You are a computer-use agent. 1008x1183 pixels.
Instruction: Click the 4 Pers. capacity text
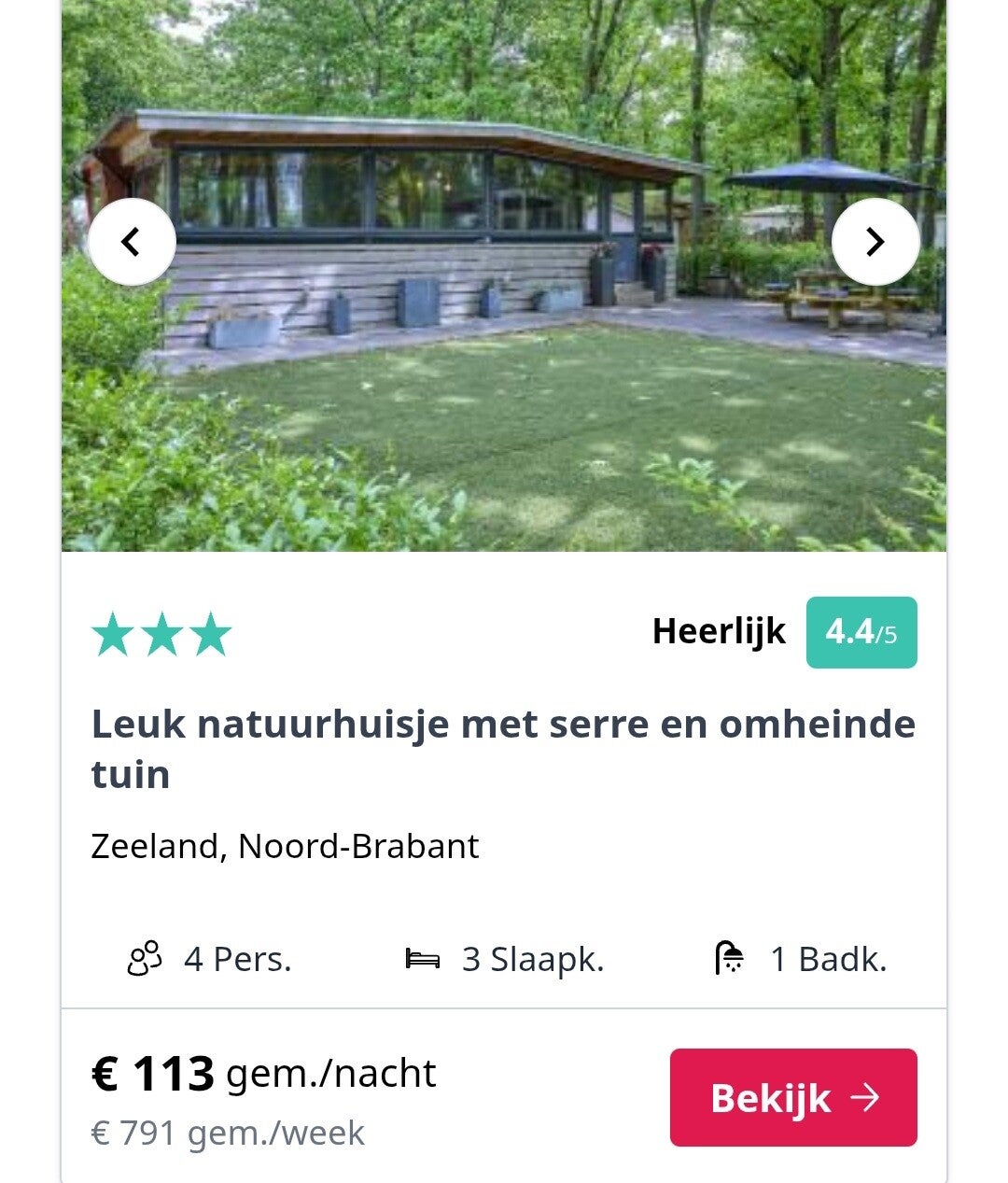pos(238,959)
